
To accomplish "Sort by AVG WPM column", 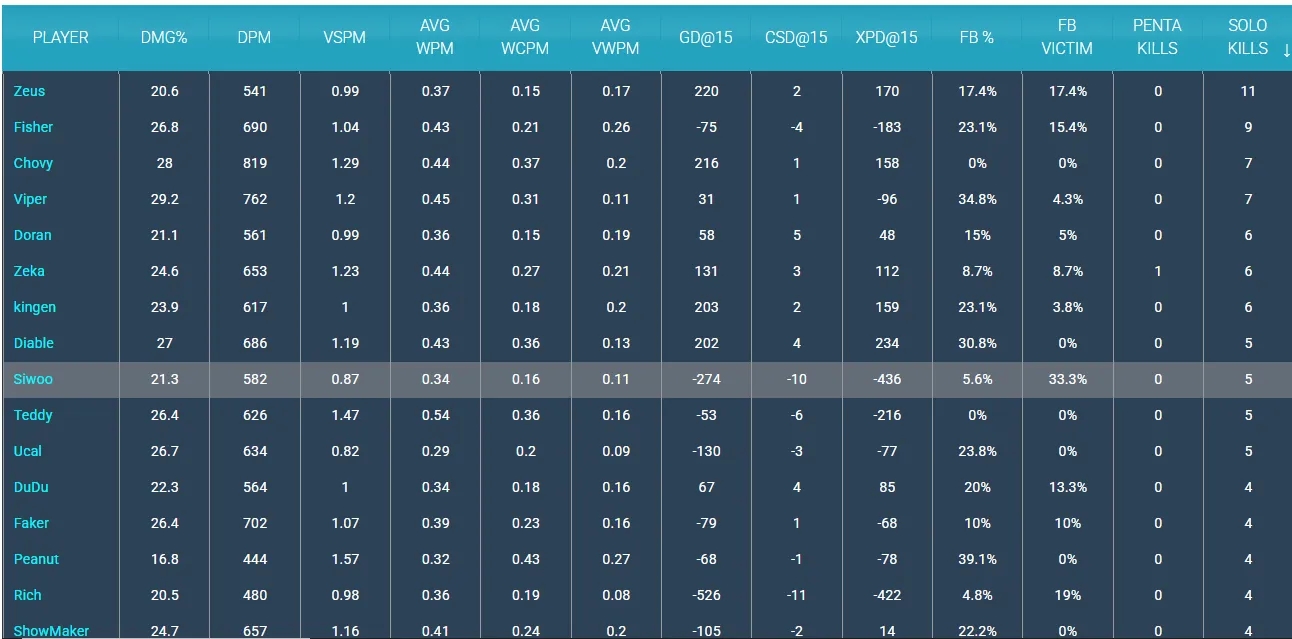I will click(435, 37).
